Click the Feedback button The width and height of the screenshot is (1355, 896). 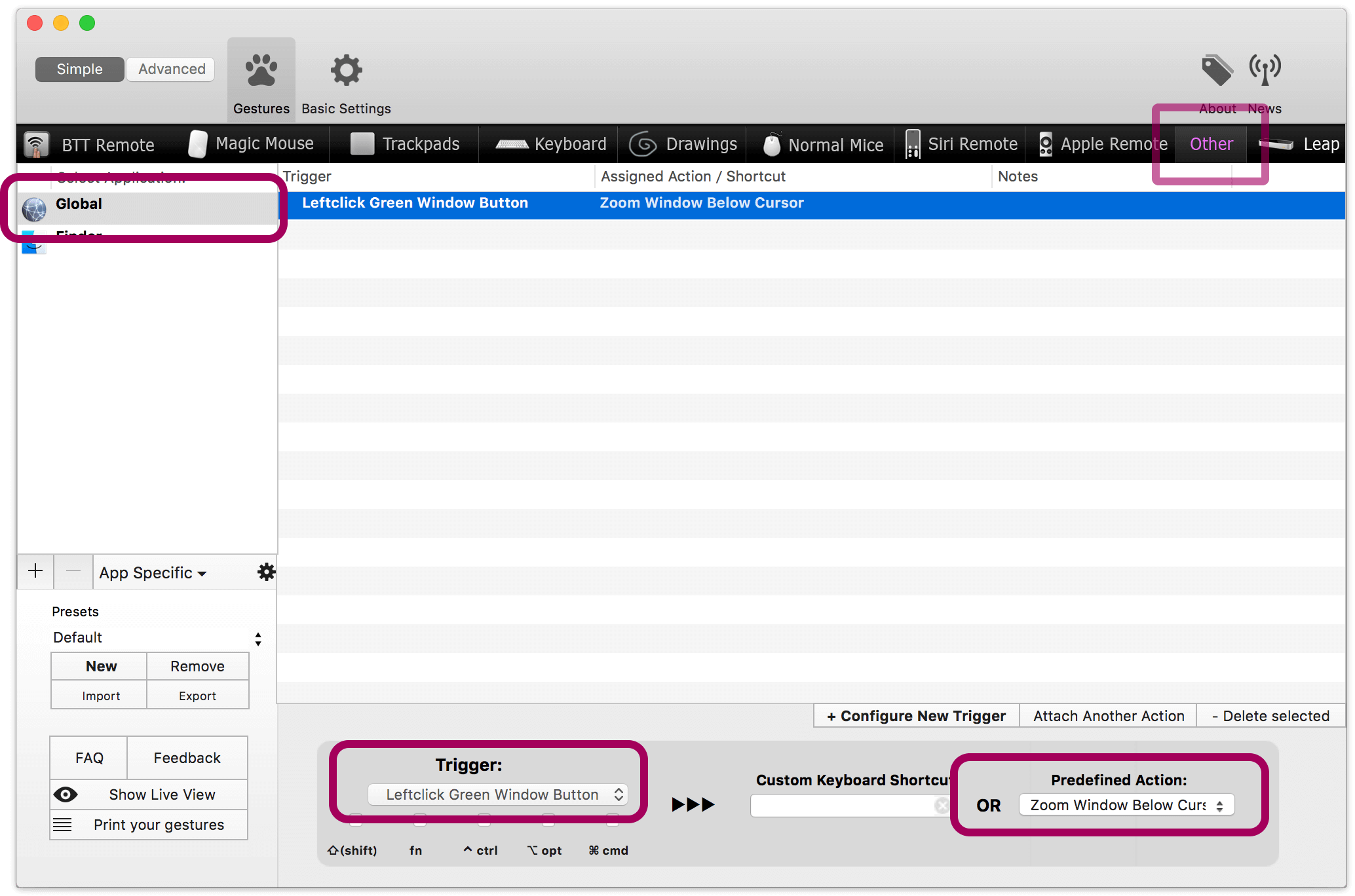click(187, 758)
